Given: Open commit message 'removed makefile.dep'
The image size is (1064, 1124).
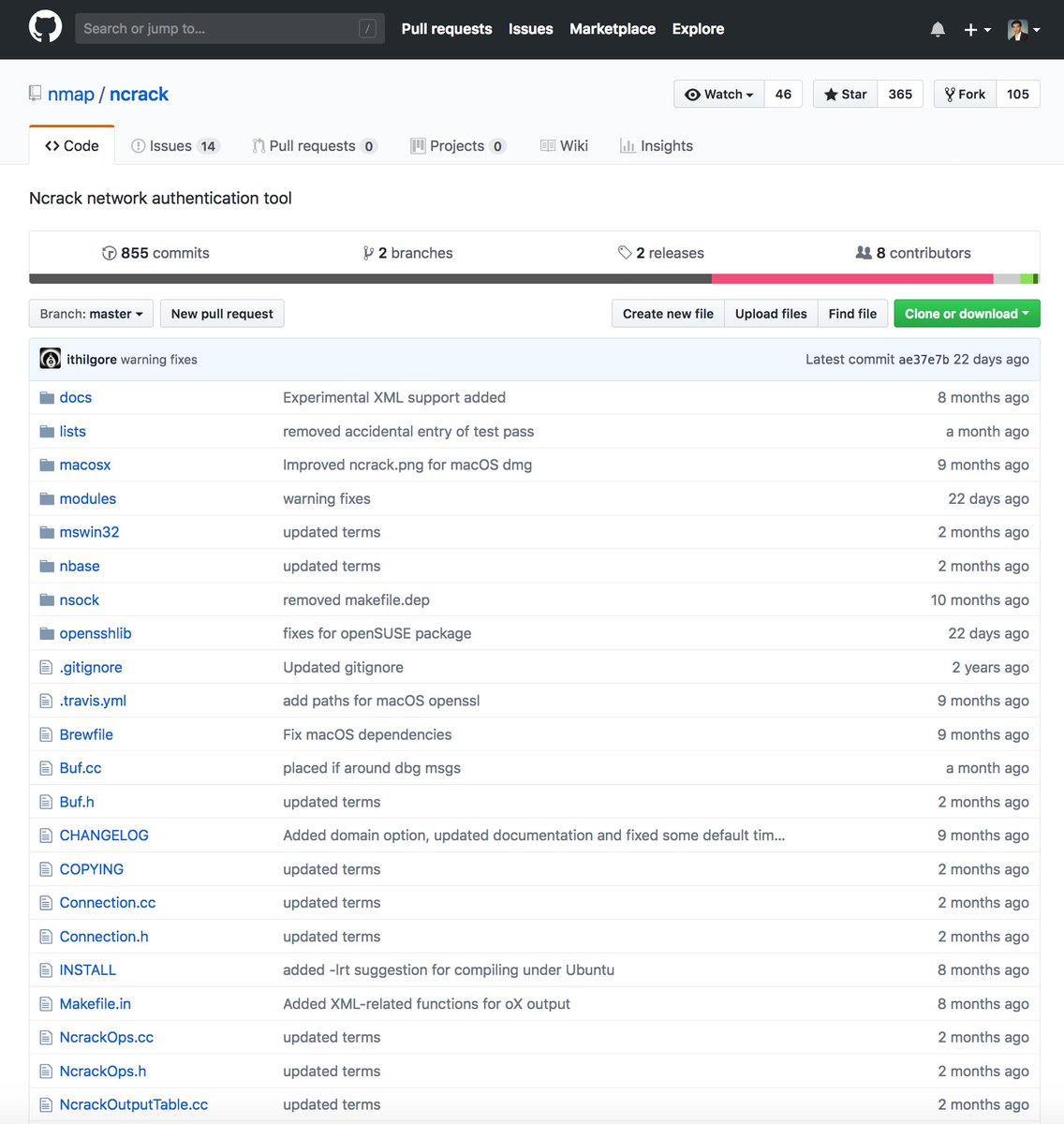Looking at the screenshot, I should pyautogui.click(x=356, y=600).
